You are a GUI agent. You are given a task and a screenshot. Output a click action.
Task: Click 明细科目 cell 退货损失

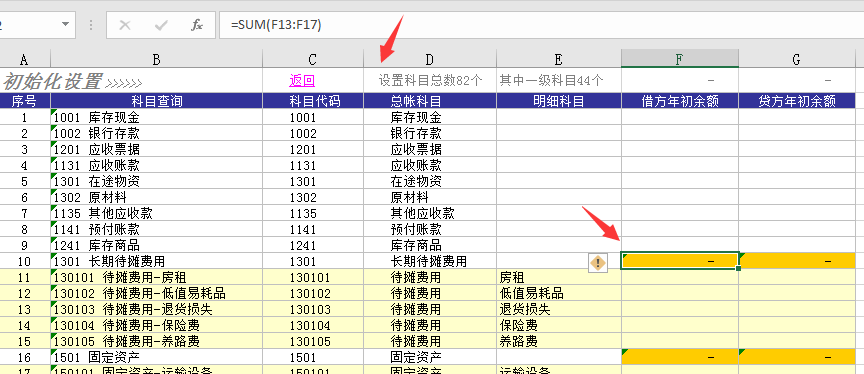point(559,309)
